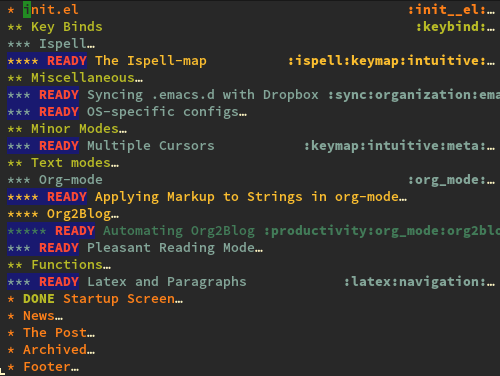500x376 pixels.
Task: Click the star before Archived heading
Action: (11, 350)
